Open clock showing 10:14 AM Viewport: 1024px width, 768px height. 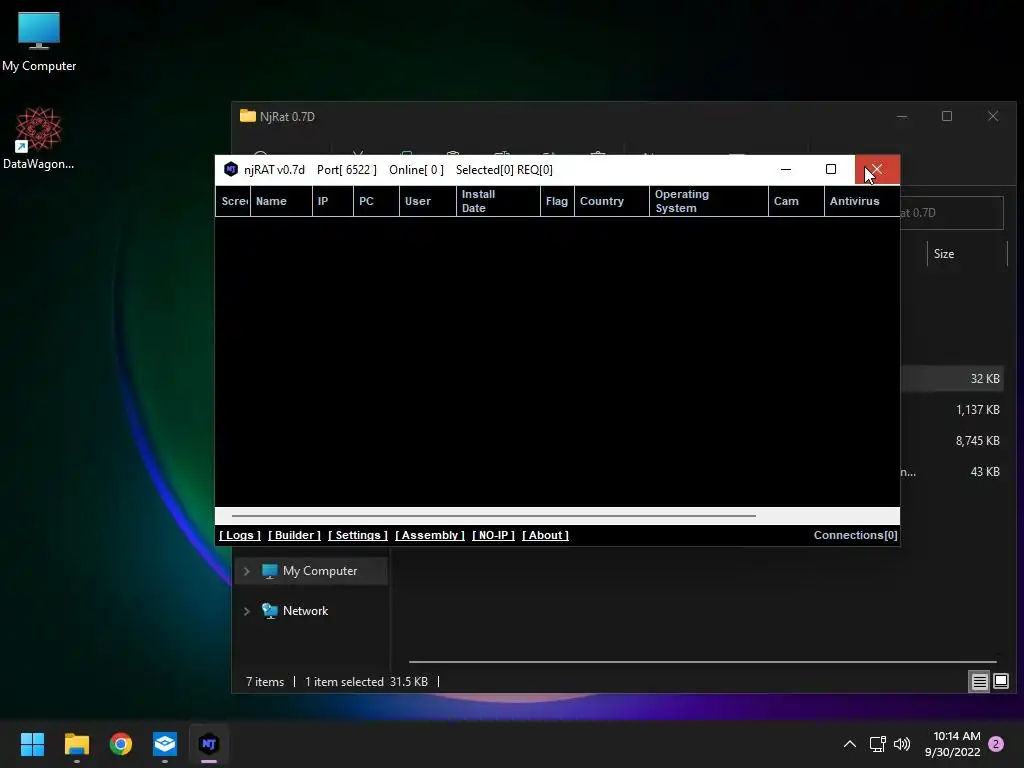(953, 744)
